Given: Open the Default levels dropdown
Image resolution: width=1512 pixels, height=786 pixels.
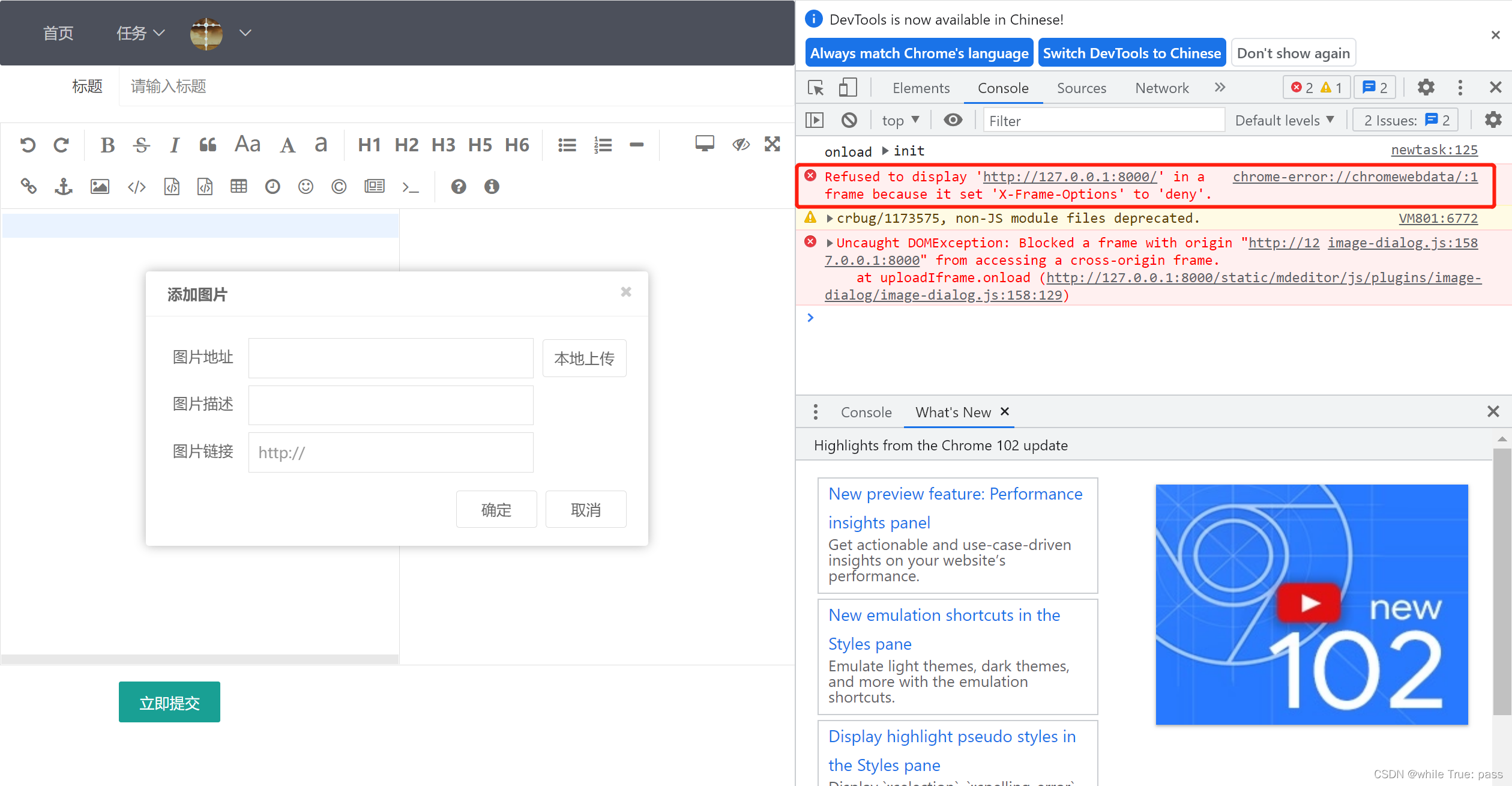Looking at the screenshot, I should point(1285,120).
